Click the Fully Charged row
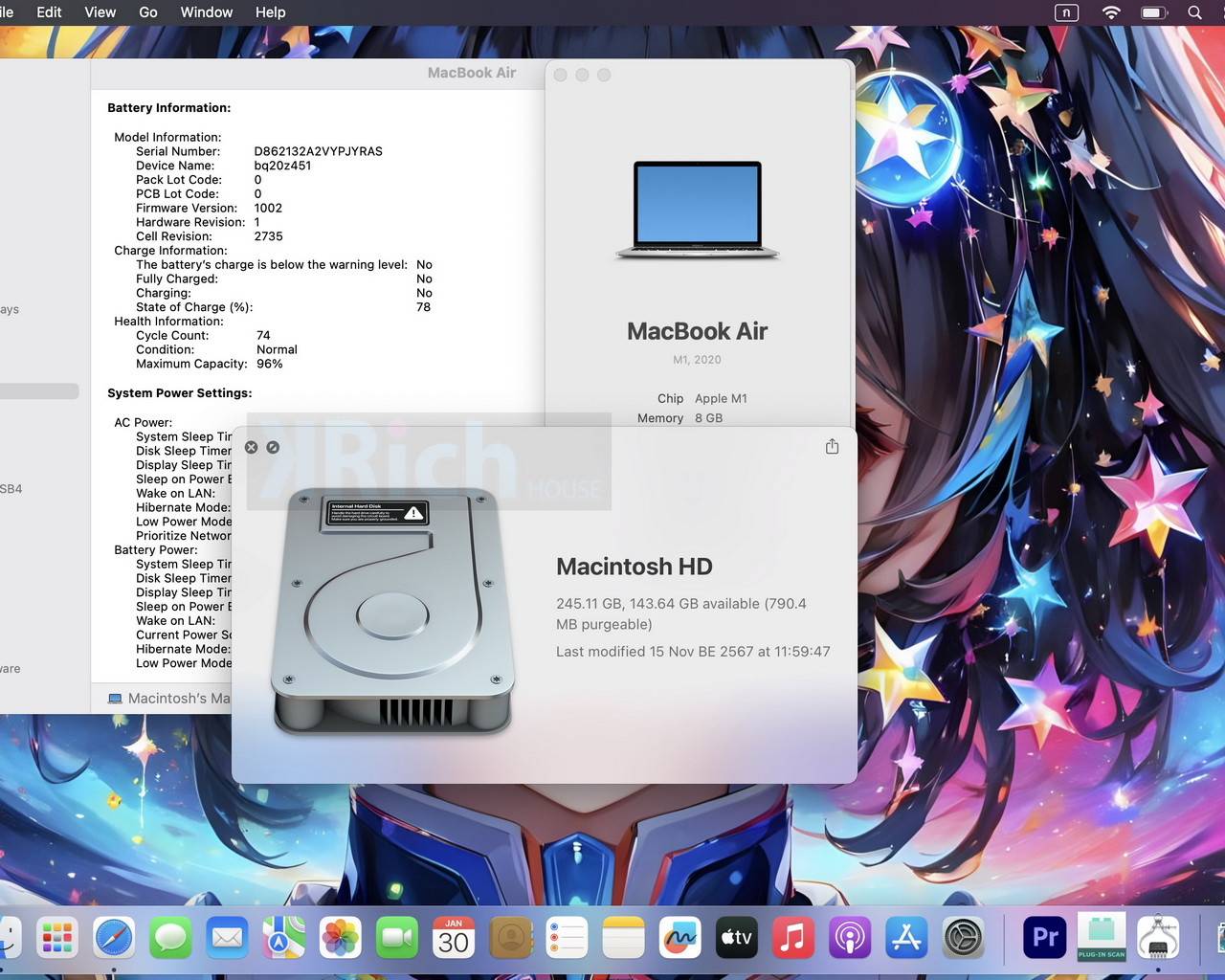This screenshot has height=980, width=1225. [284, 279]
